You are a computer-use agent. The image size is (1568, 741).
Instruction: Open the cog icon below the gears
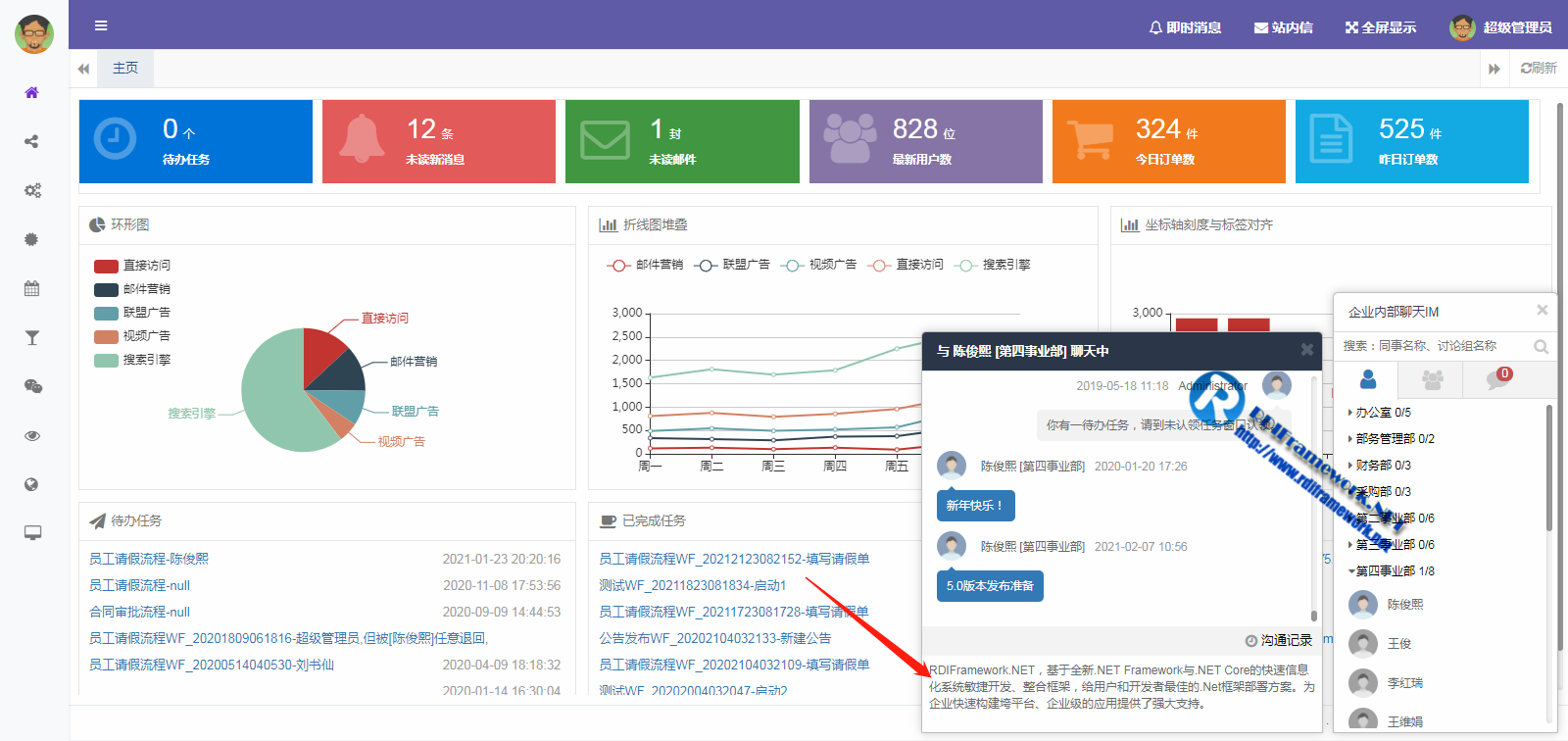tap(31, 239)
